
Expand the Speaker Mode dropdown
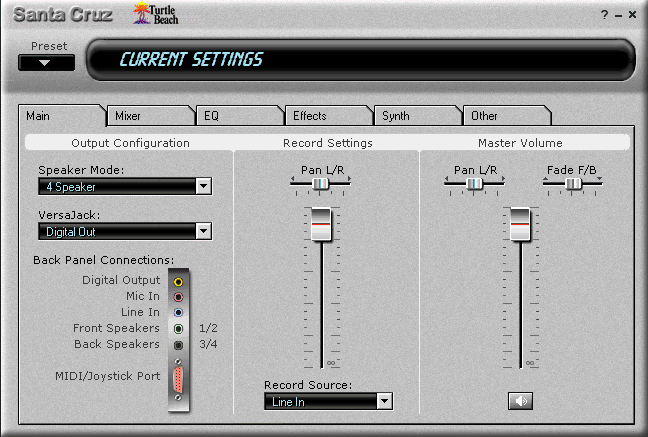(x=203, y=186)
